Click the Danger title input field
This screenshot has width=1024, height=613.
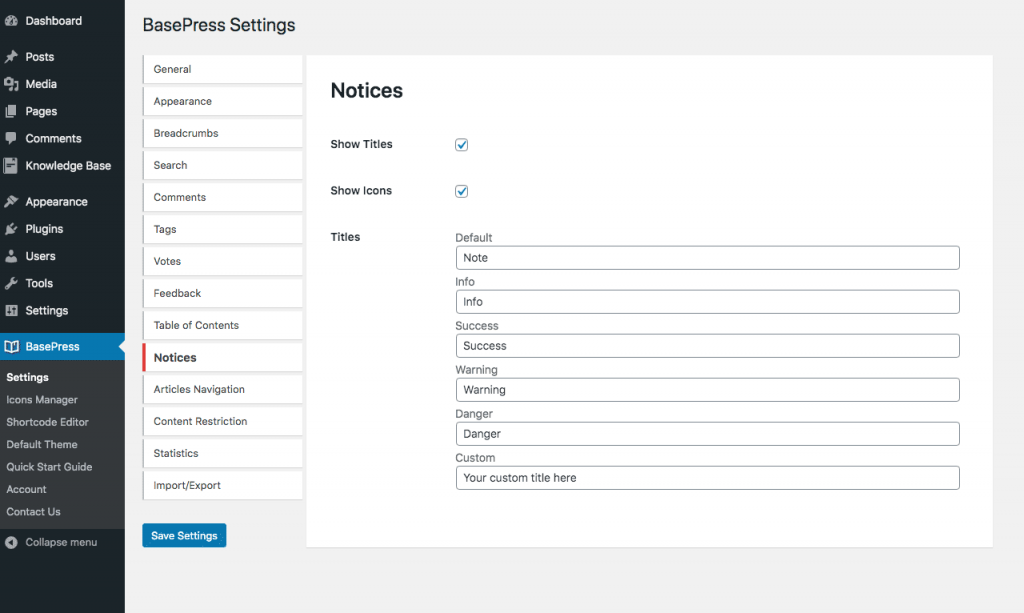click(707, 434)
